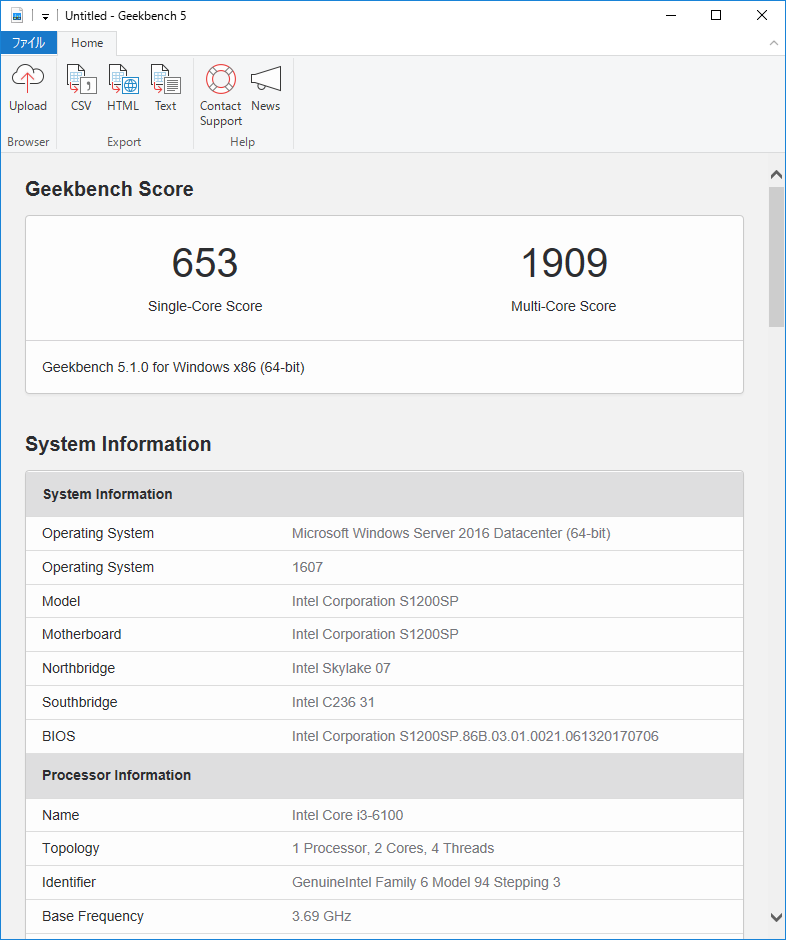Click the Motherboard row value

coord(375,634)
